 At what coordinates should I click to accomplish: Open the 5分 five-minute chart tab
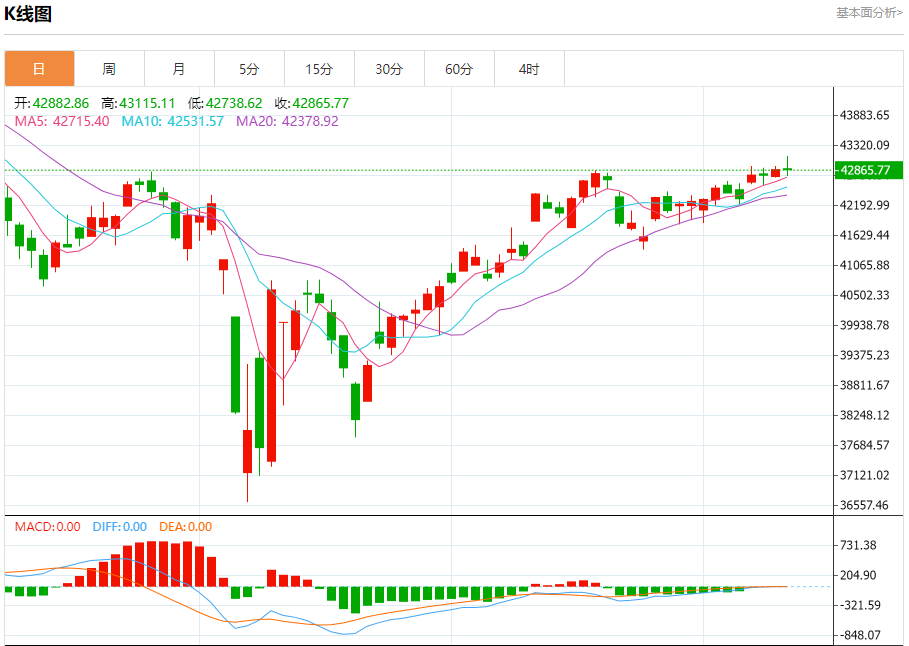point(249,69)
